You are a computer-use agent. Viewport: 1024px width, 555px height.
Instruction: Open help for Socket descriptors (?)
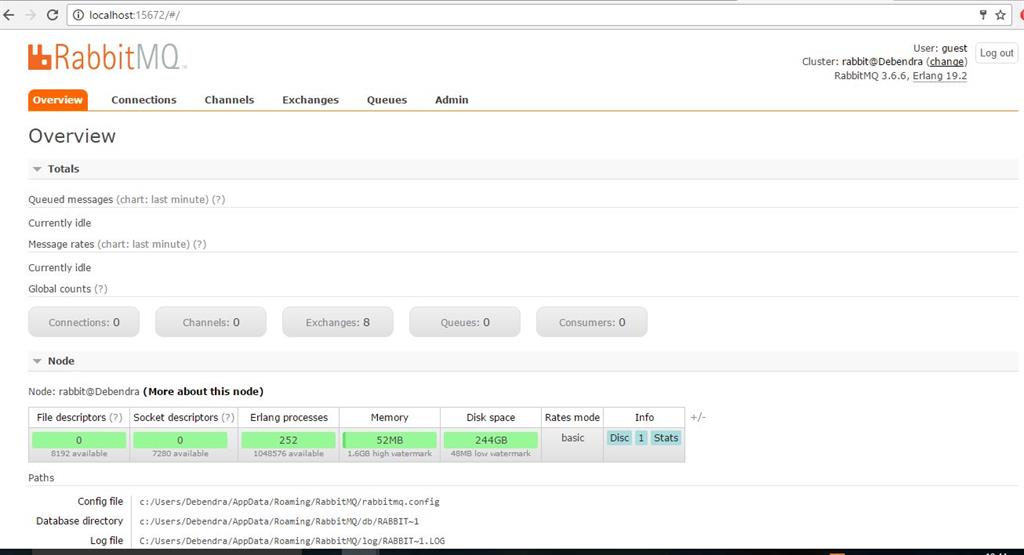coord(228,417)
